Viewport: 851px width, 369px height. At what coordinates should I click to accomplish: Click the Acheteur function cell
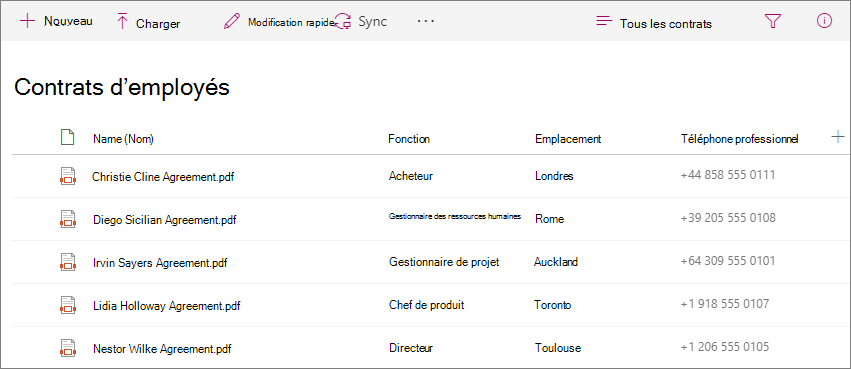tap(411, 176)
